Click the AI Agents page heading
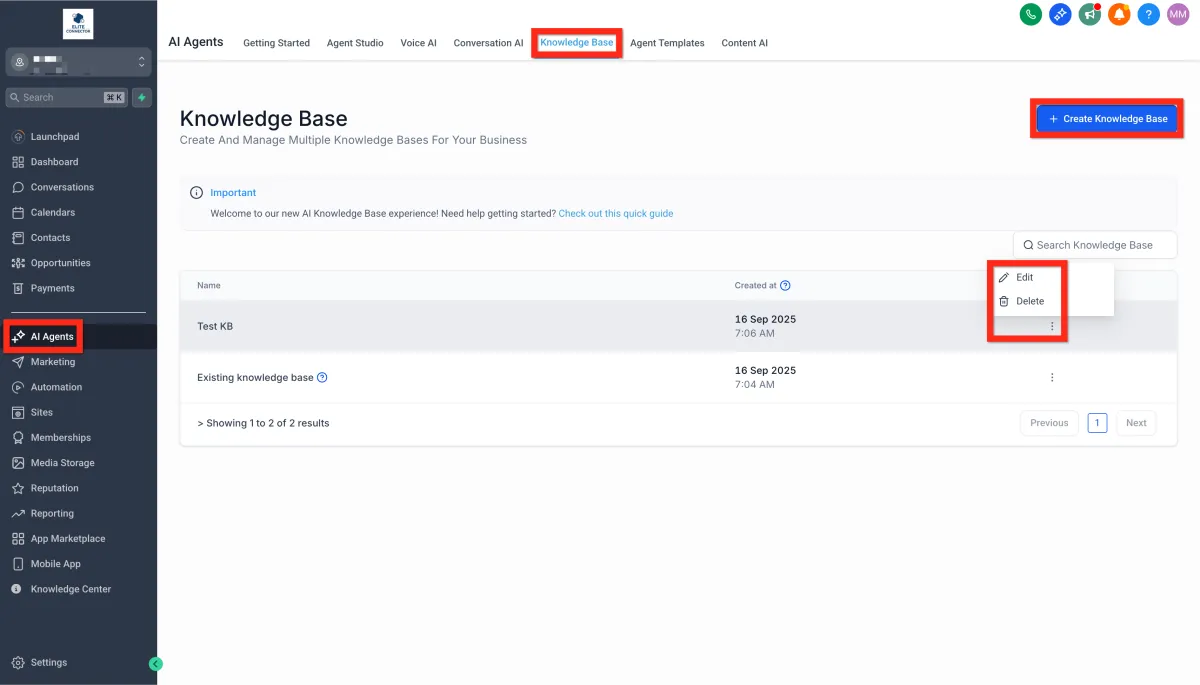Screen dimensions: 1200x685 (196, 42)
